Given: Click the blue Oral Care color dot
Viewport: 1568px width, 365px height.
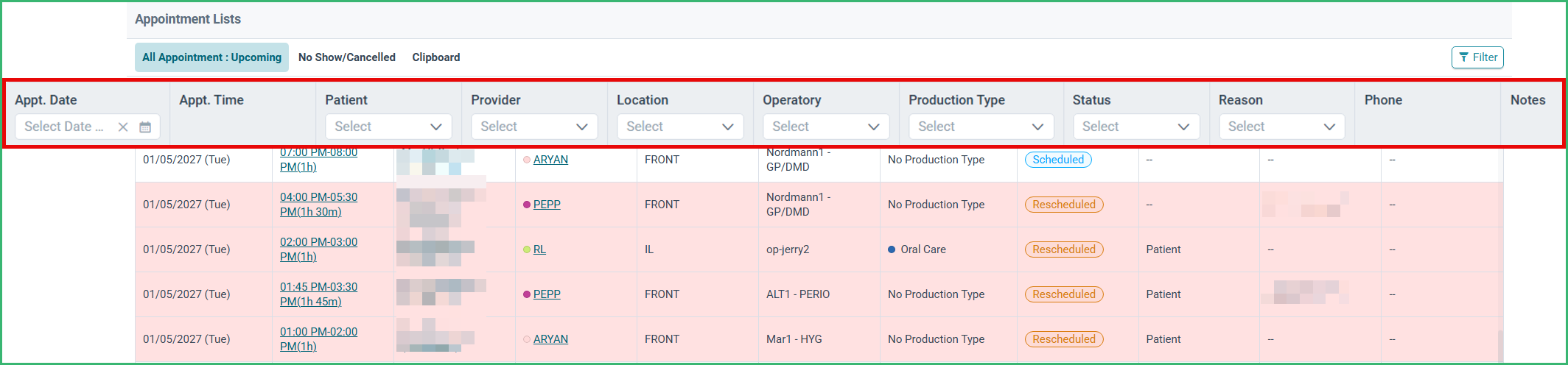Looking at the screenshot, I should (x=892, y=249).
